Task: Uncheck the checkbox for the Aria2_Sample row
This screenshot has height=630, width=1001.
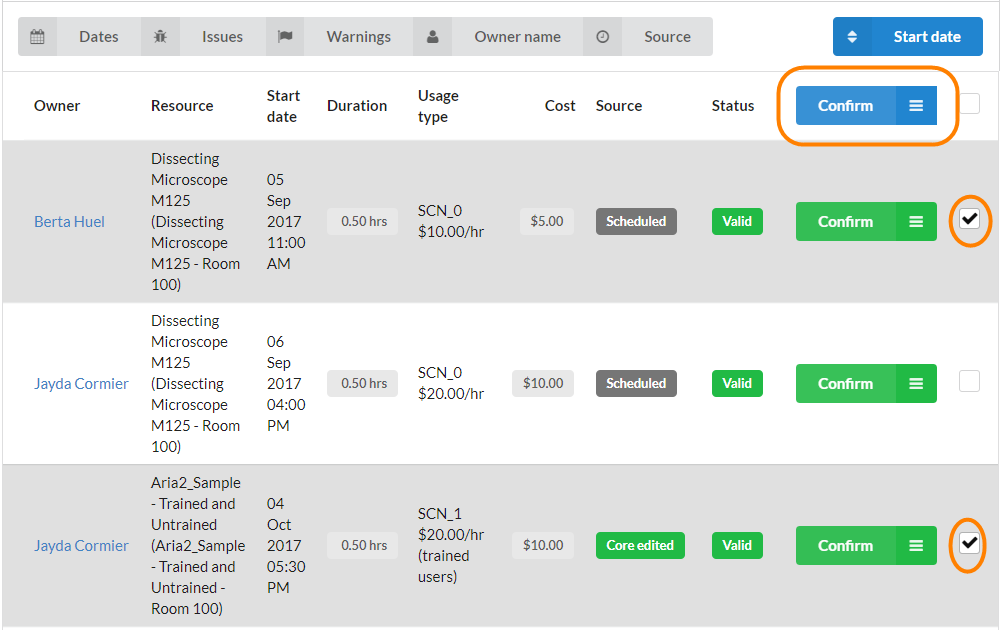Action: [969, 543]
